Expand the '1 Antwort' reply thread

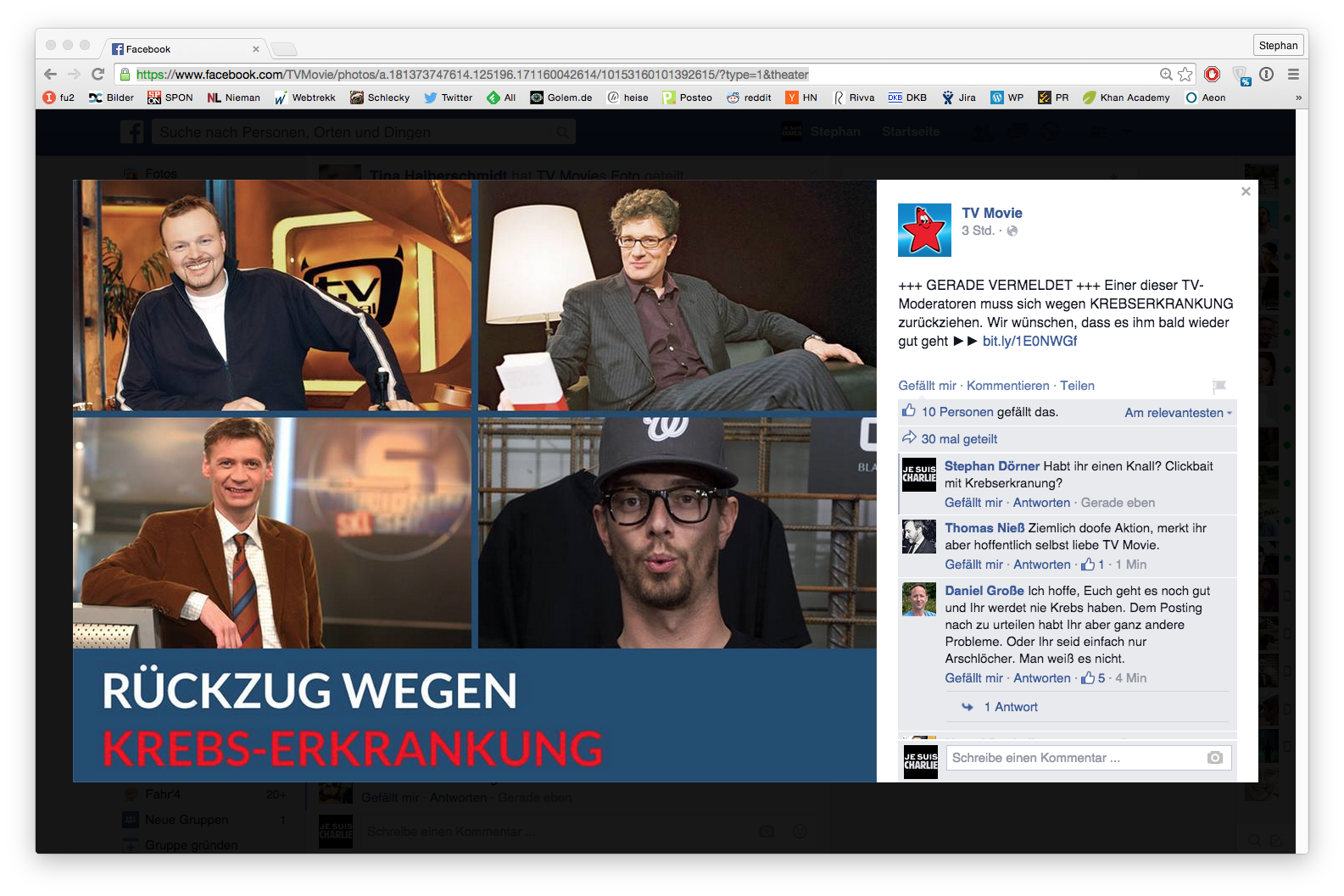click(1011, 707)
